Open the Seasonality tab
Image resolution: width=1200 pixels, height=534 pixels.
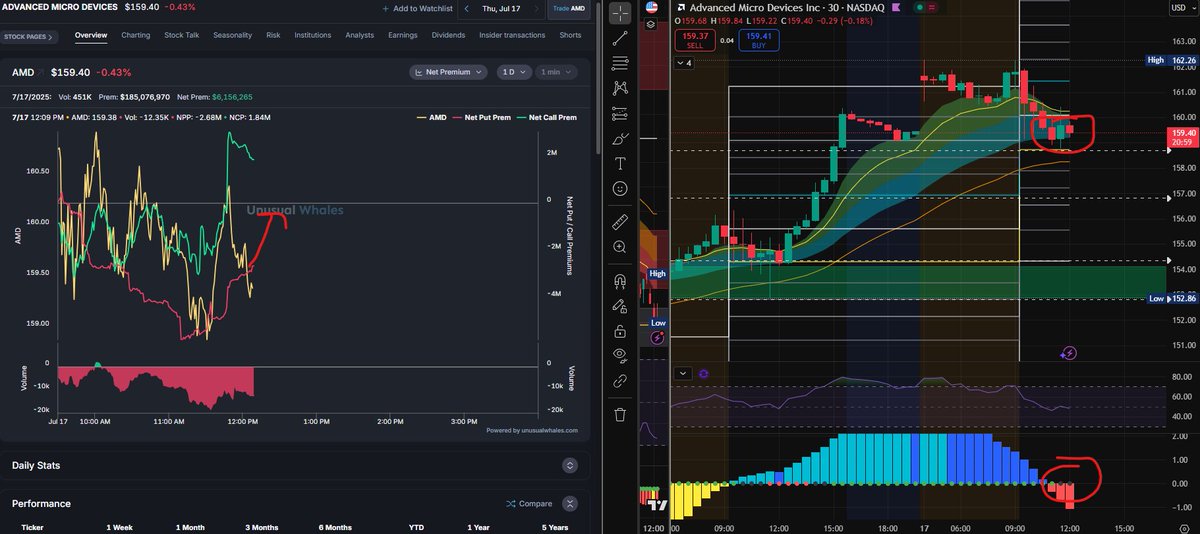coord(233,35)
